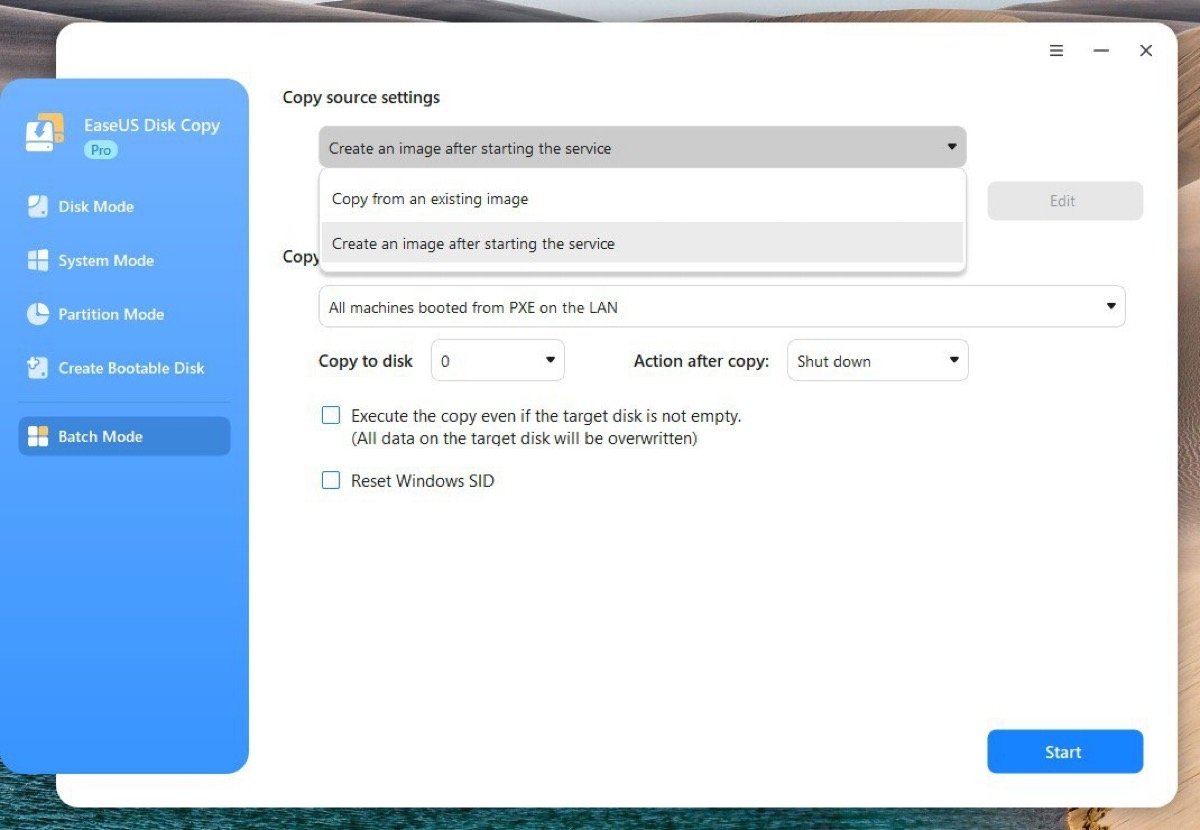Click the greyed Edit button
The width and height of the screenshot is (1200, 830).
tap(1065, 201)
